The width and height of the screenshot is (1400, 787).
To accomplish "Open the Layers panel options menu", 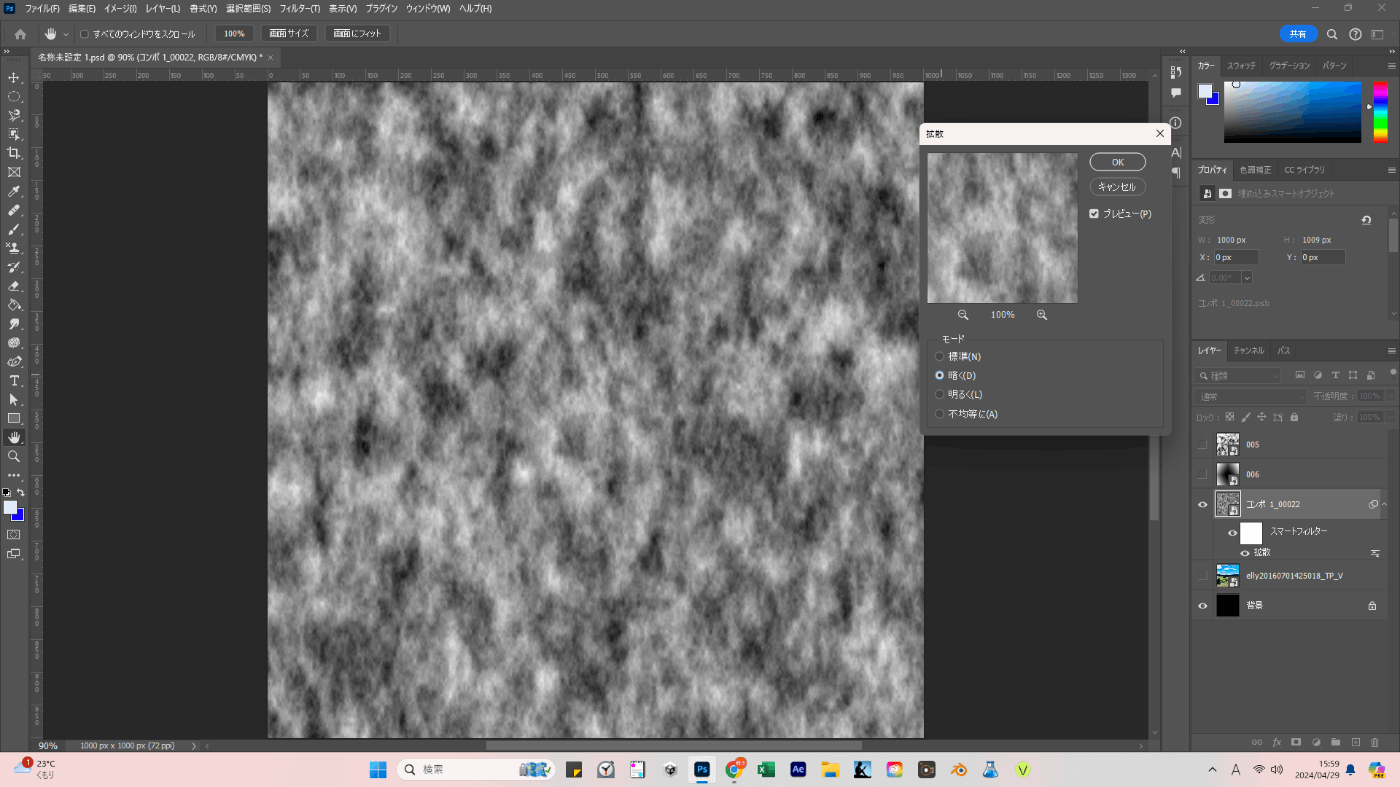I will click(x=1391, y=351).
